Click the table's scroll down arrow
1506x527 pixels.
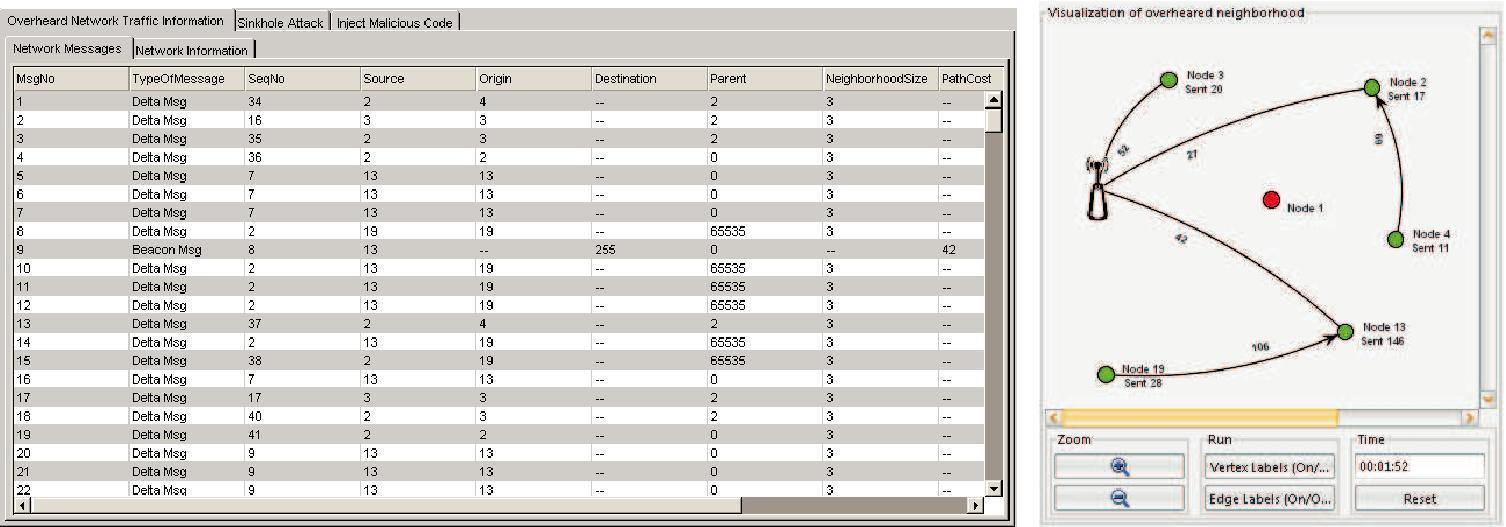pos(993,487)
